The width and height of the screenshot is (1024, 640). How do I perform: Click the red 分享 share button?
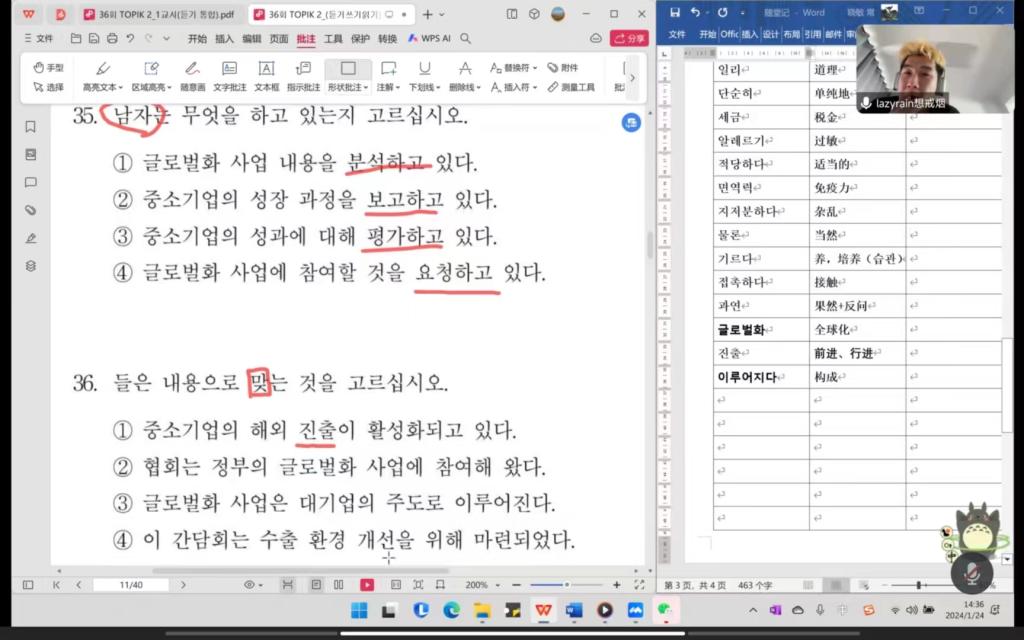[629, 38]
